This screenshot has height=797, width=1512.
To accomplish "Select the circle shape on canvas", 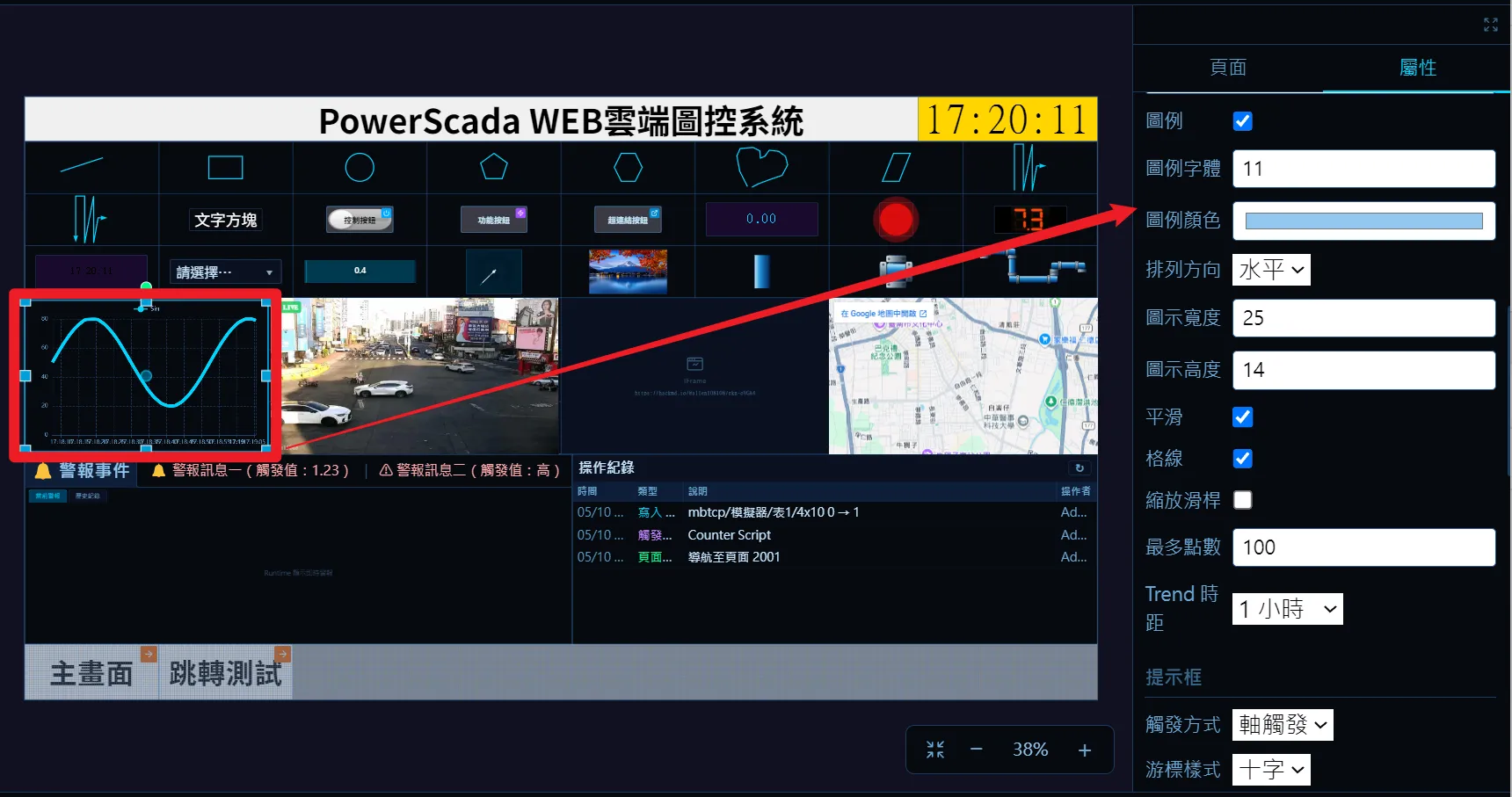I will click(360, 167).
